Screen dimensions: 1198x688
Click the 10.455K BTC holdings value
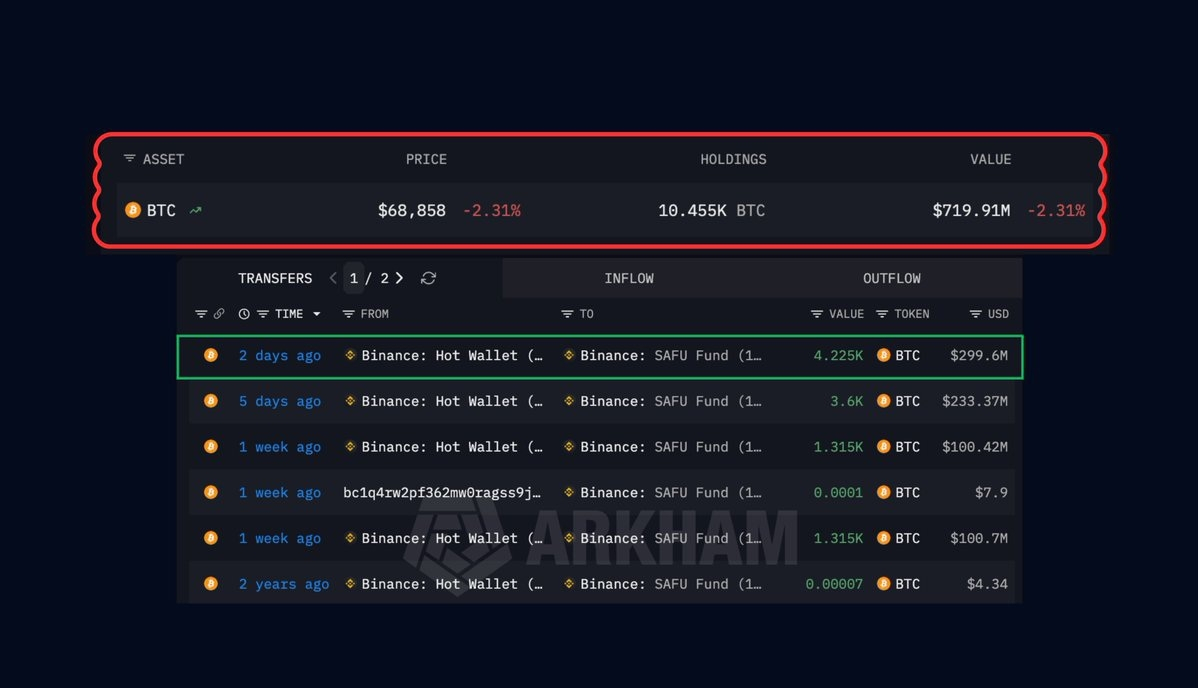711,210
